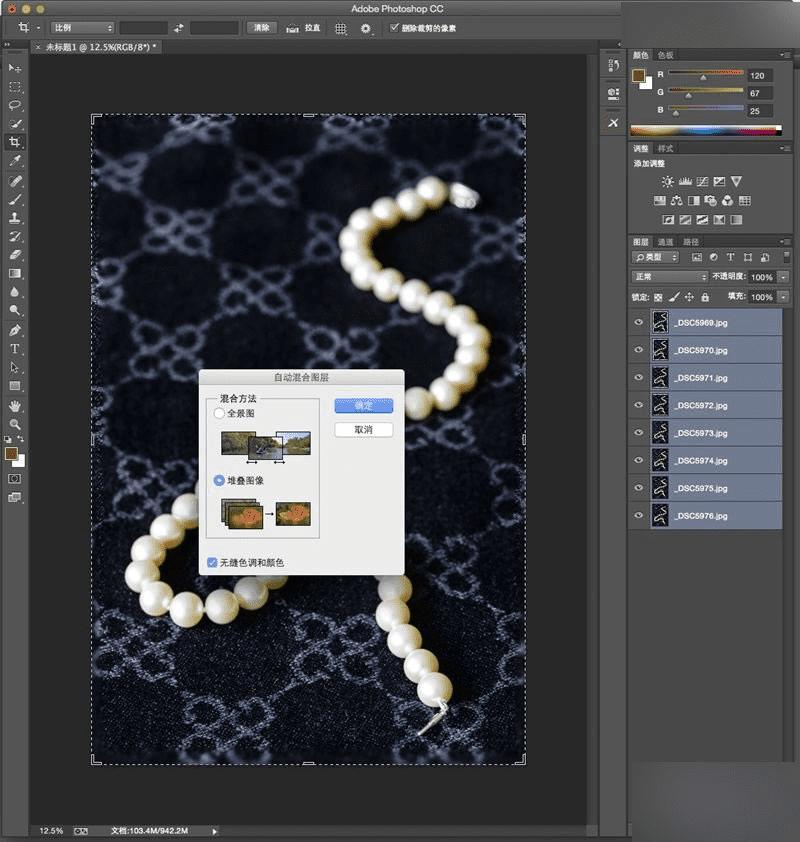The width and height of the screenshot is (800, 842).
Task: Expand the 不透明度 opacity dropdown arrow
Action: pyautogui.click(x=783, y=277)
